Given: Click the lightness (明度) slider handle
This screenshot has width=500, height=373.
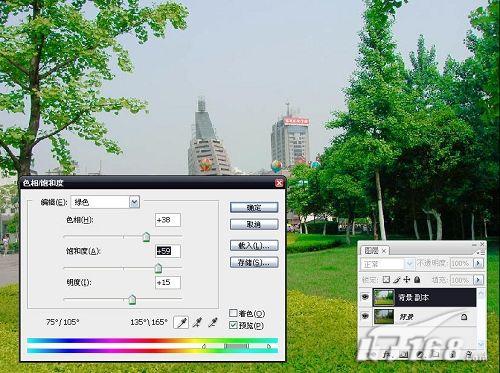Looking at the screenshot, I should click(132, 299).
